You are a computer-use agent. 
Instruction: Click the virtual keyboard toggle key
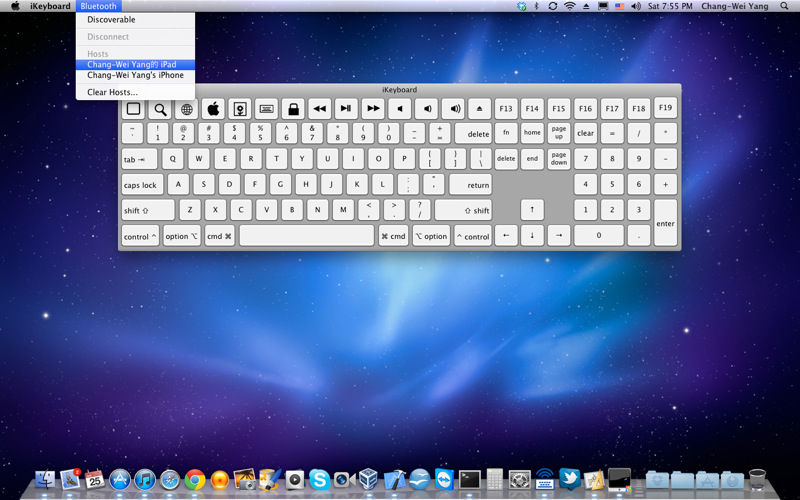[266, 109]
